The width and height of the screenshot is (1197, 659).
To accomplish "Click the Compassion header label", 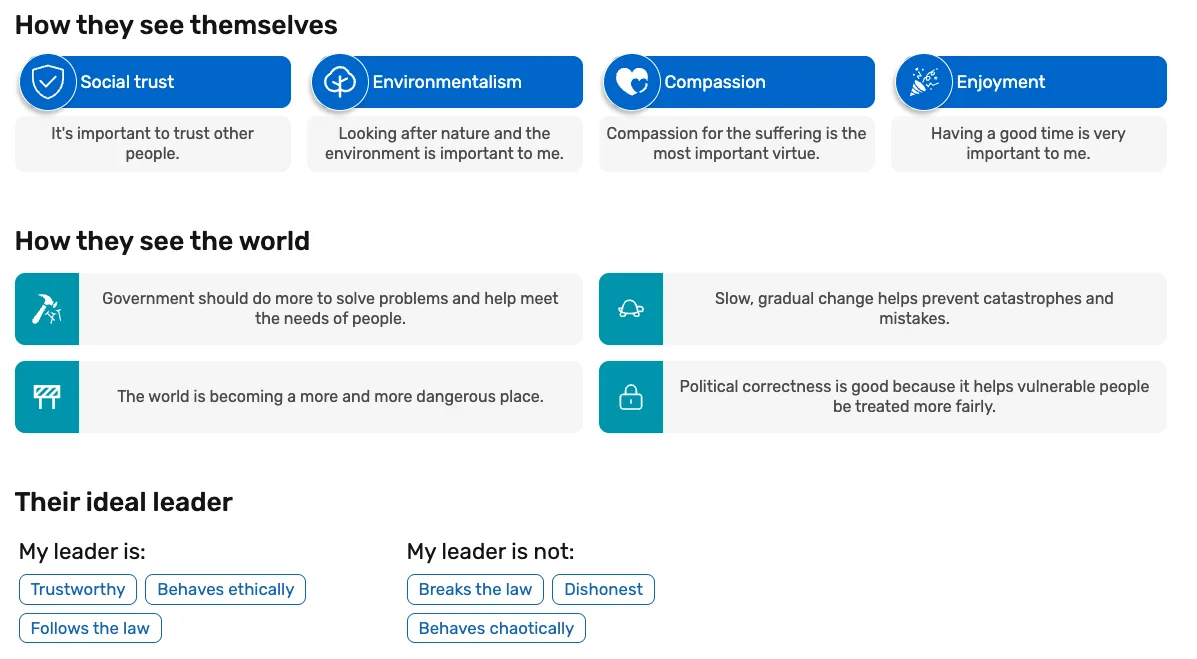I will [x=715, y=82].
